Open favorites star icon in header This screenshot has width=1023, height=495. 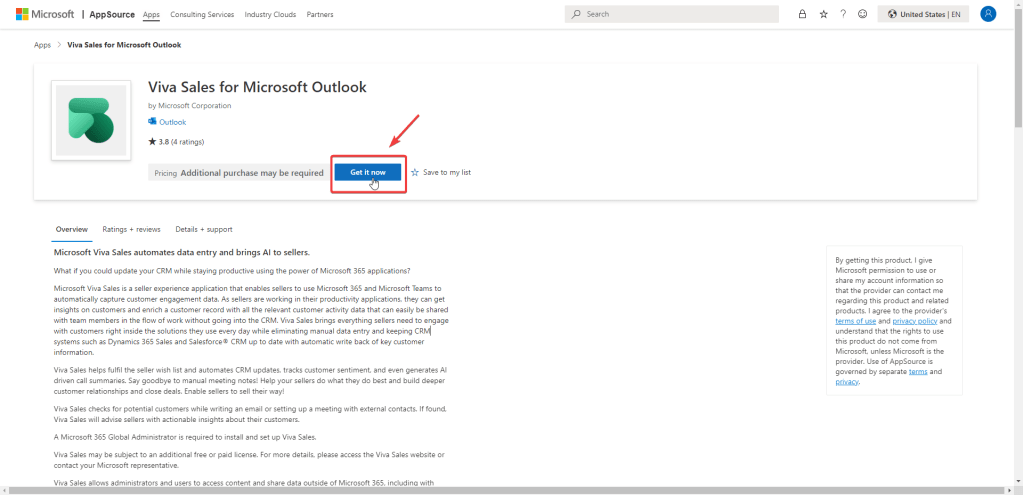pos(823,14)
